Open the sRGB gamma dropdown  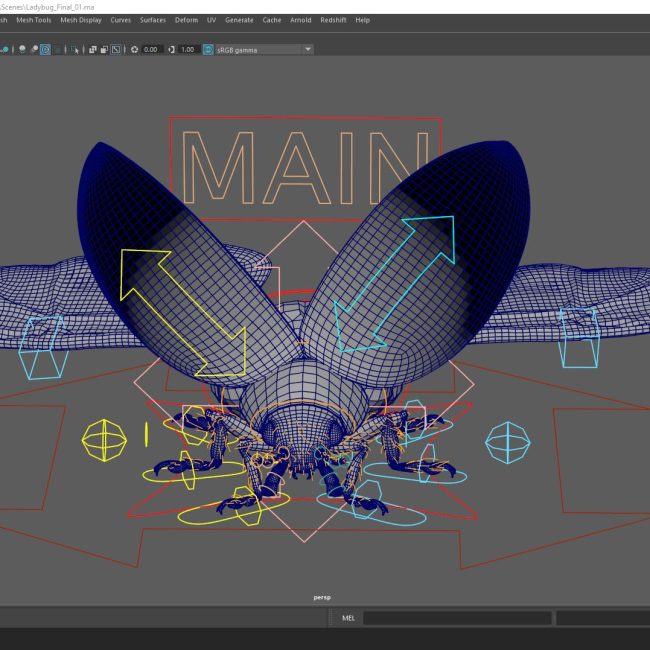[x=264, y=50]
